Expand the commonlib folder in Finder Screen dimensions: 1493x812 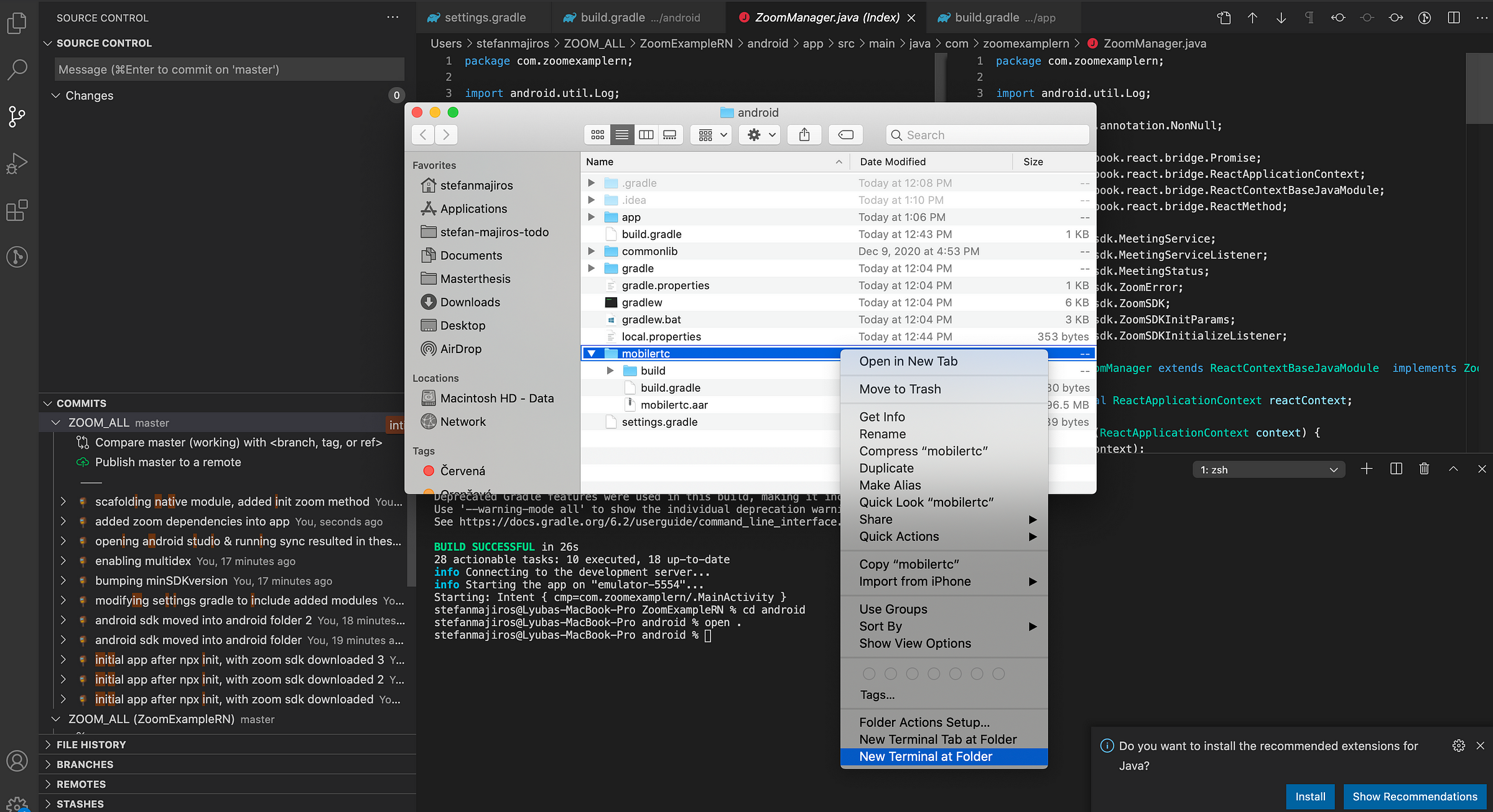(x=591, y=251)
